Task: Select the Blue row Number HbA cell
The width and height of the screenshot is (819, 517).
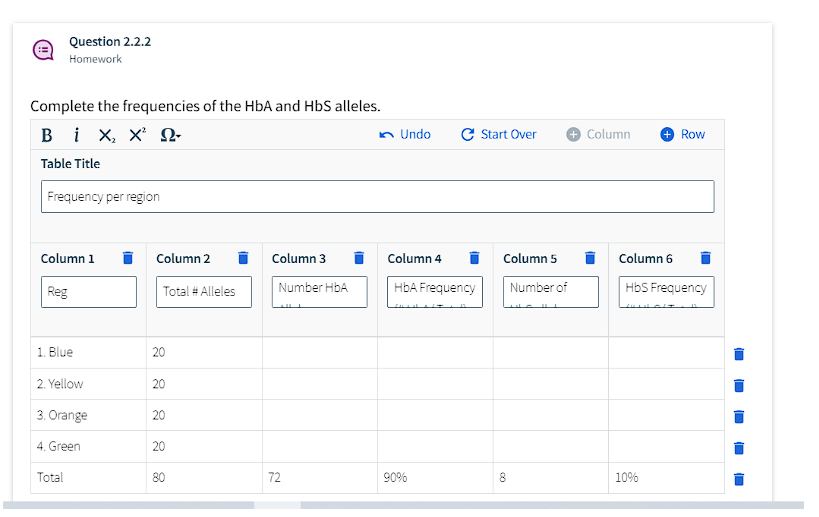Action: coord(319,353)
